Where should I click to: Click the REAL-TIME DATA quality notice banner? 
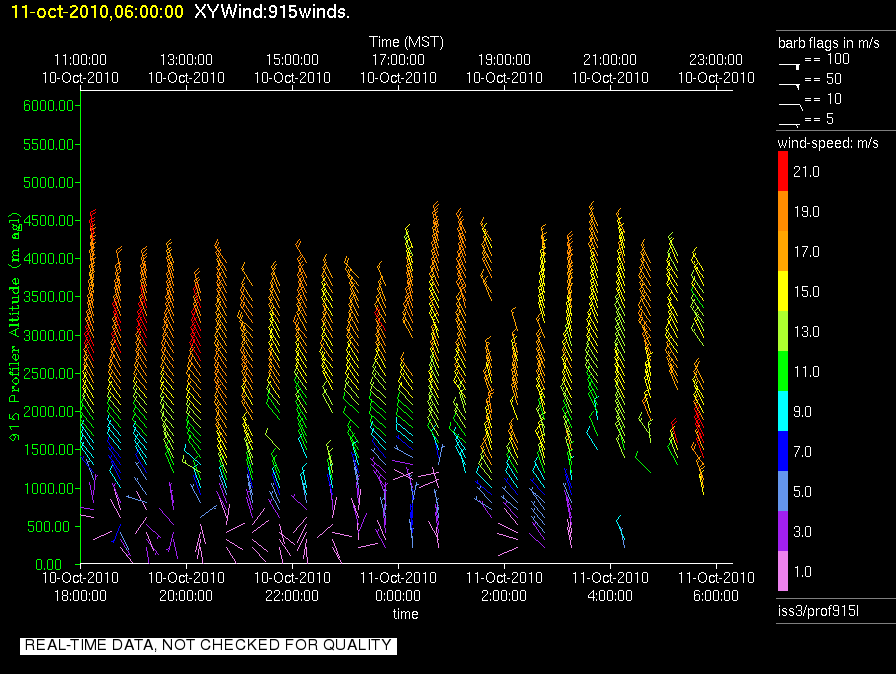point(208,645)
